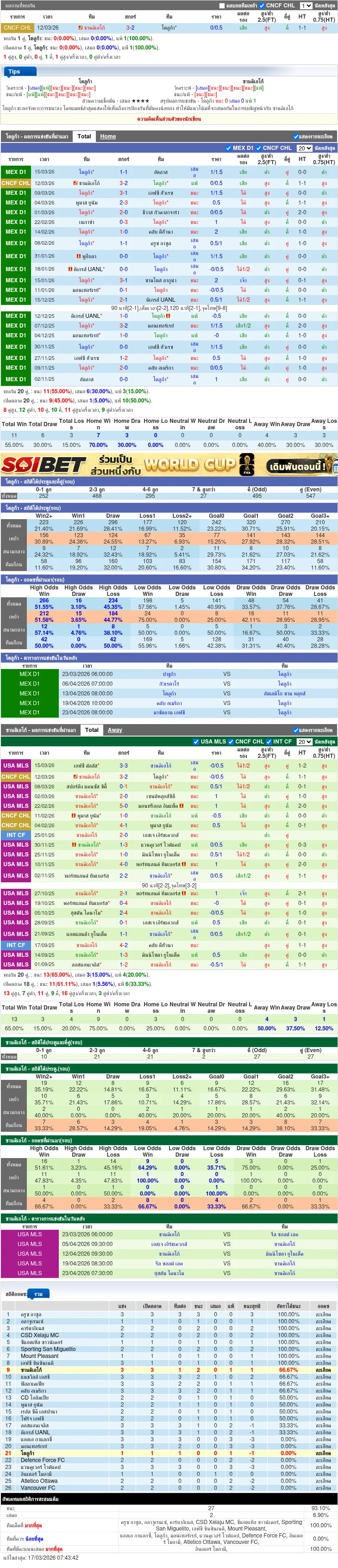Toggle the top-row CNCF CHL checkbox in head-to-head
This screenshot has width=338, height=1568.
pyautogui.click(x=262, y=6)
